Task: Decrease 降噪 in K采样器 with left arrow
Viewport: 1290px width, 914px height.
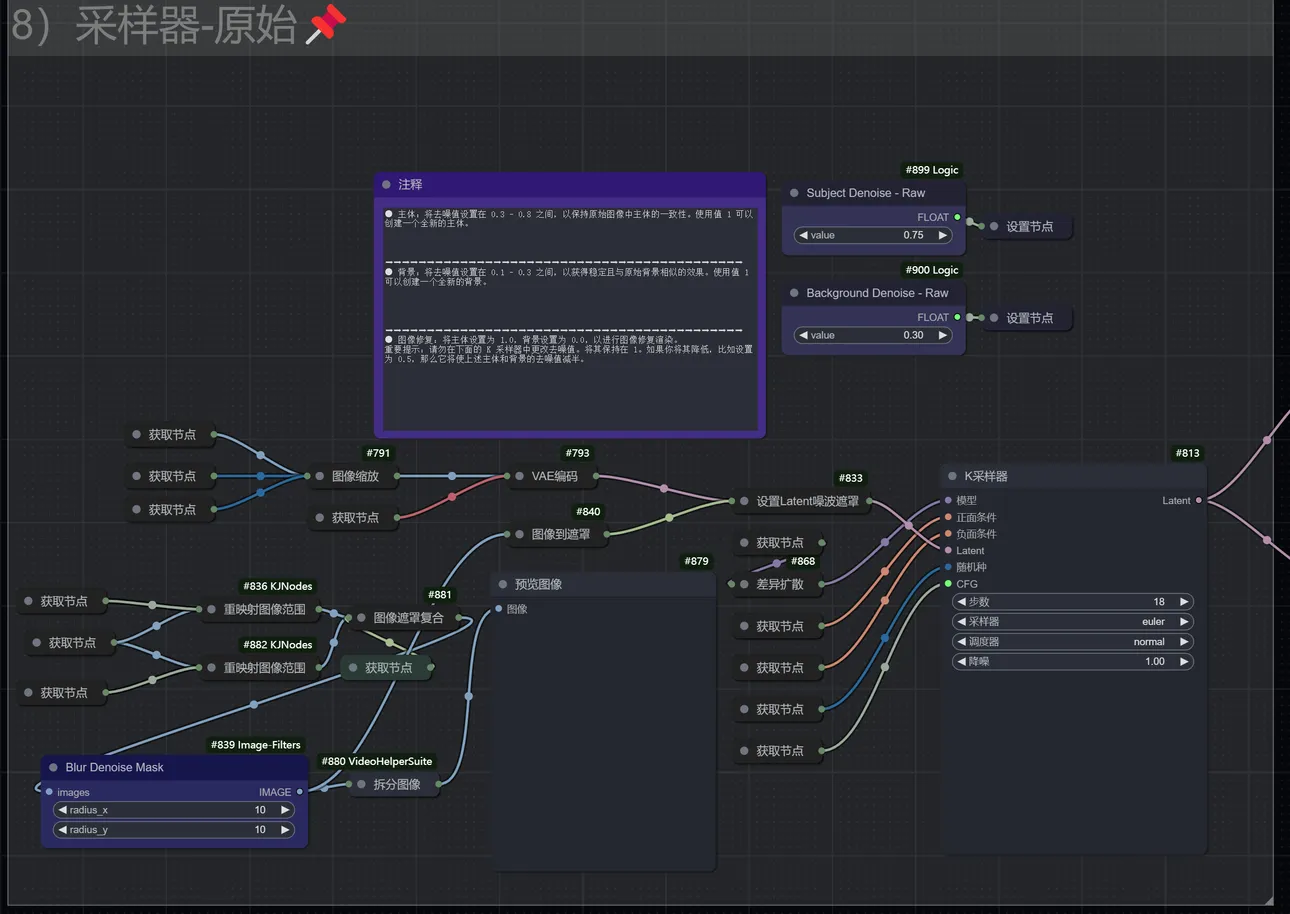Action: (x=962, y=661)
